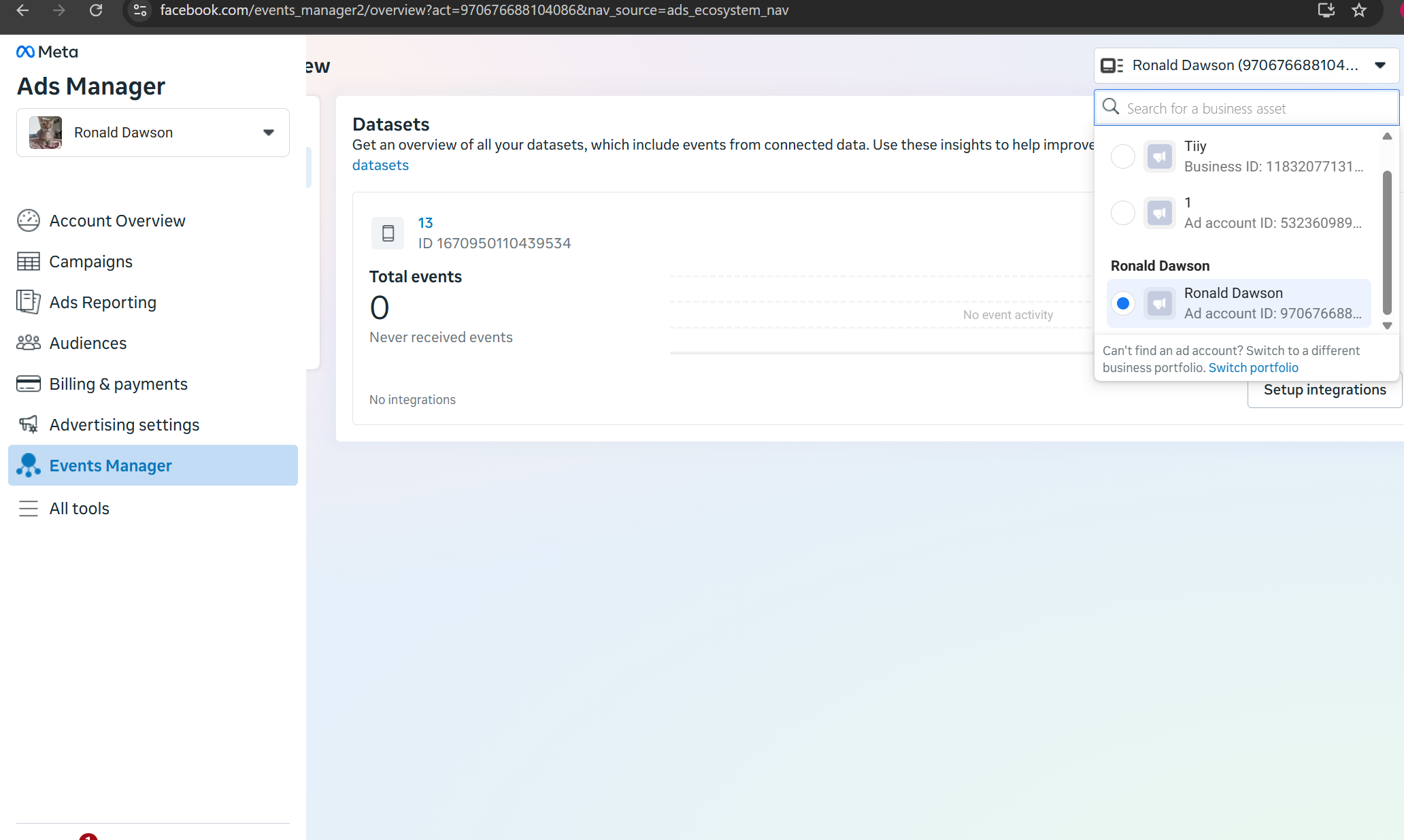
Task: Click the Advertising settings megaphone icon
Action: (x=29, y=424)
